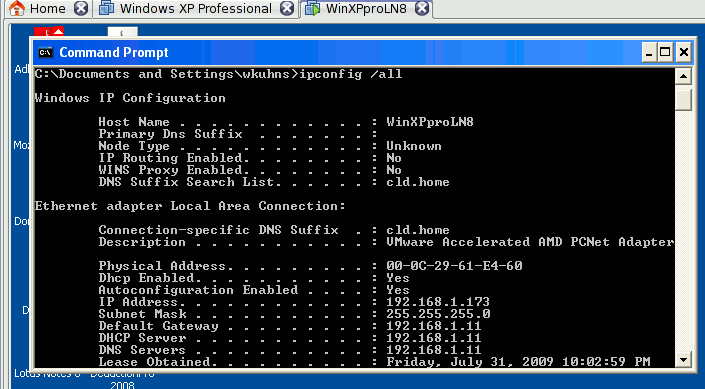Click the Connection-specific DNS Suffix value cld.home
The width and height of the screenshot is (705, 389).
coord(418,230)
